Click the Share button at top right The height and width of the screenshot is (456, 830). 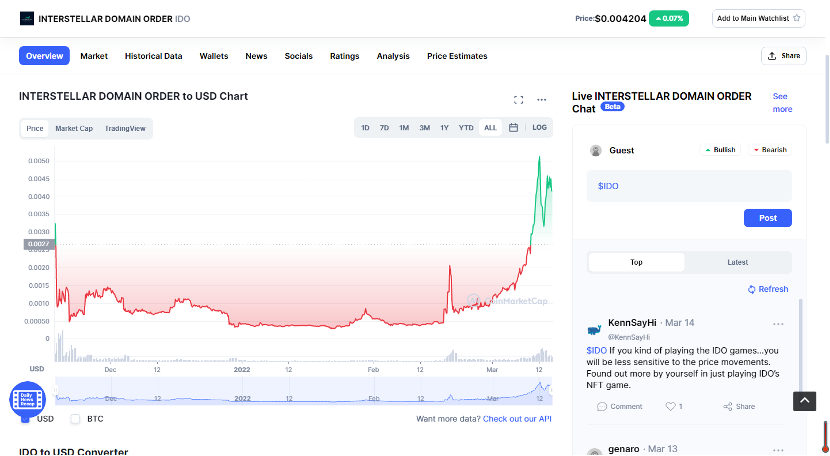783,56
